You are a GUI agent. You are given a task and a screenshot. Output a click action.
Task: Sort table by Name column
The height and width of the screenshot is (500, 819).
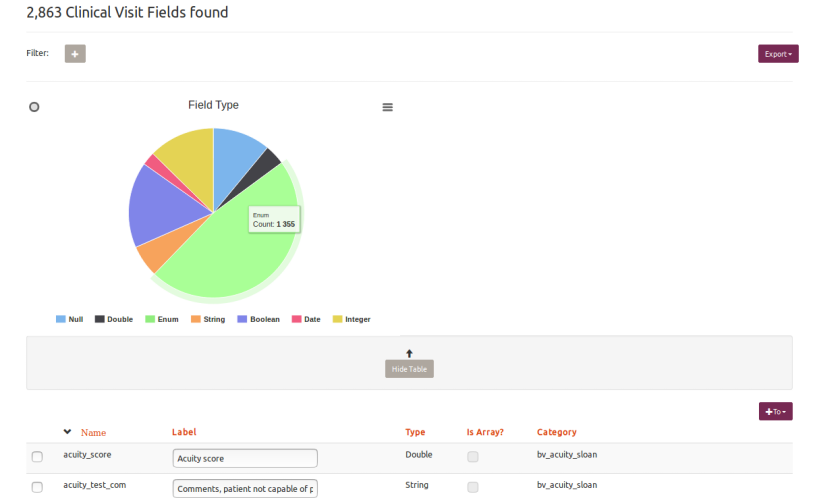point(93,433)
